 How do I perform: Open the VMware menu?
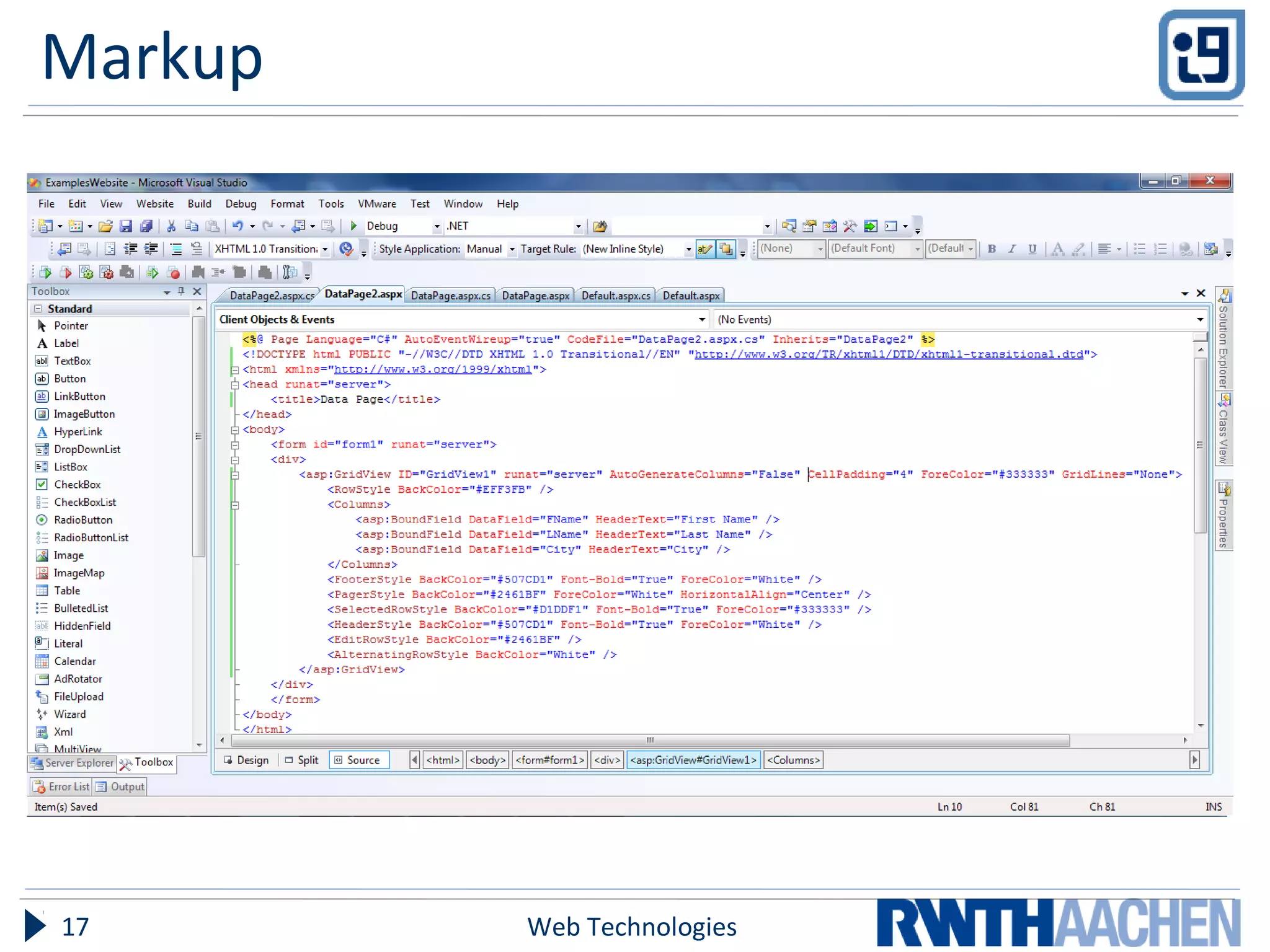377,203
